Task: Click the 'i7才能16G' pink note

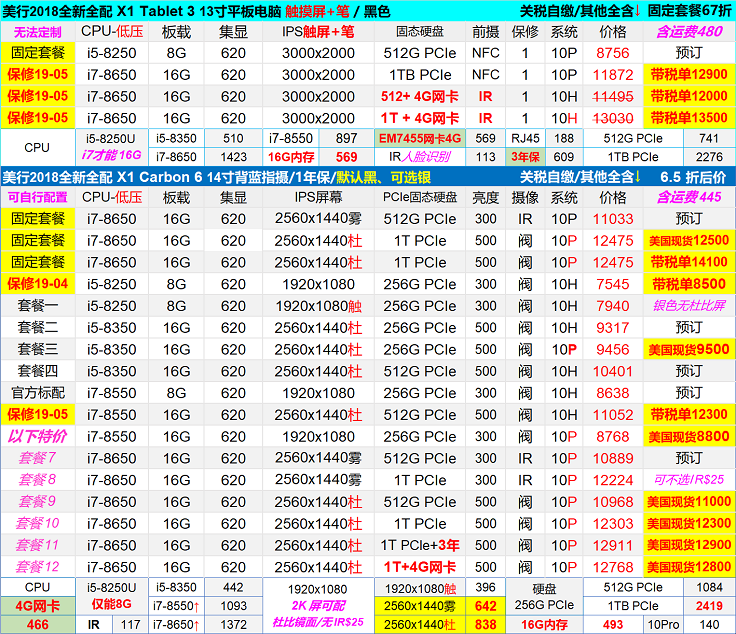Action: [x=111, y=155]
